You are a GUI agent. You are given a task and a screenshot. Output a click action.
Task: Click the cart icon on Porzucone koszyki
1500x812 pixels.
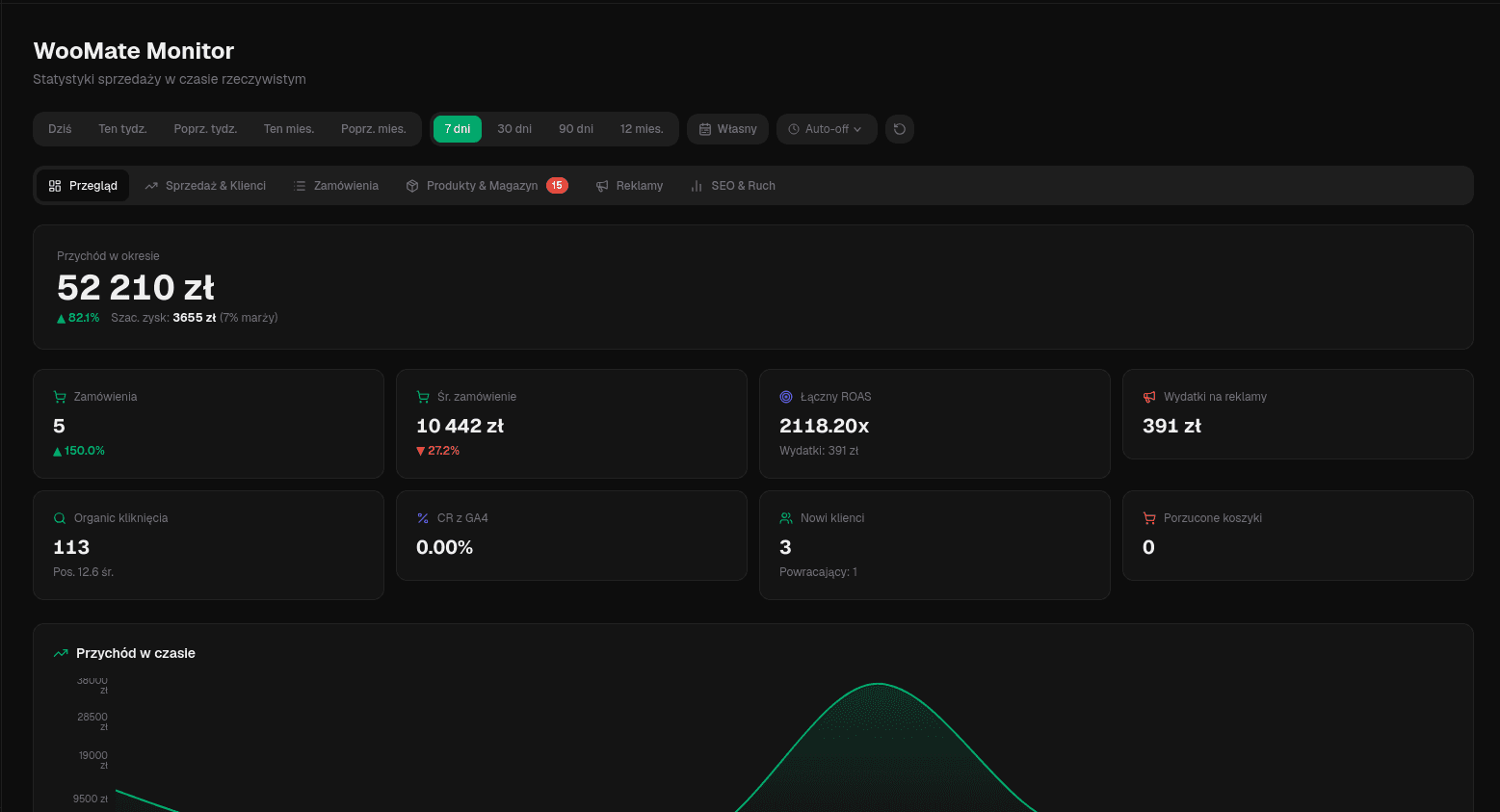(1149, 518)
